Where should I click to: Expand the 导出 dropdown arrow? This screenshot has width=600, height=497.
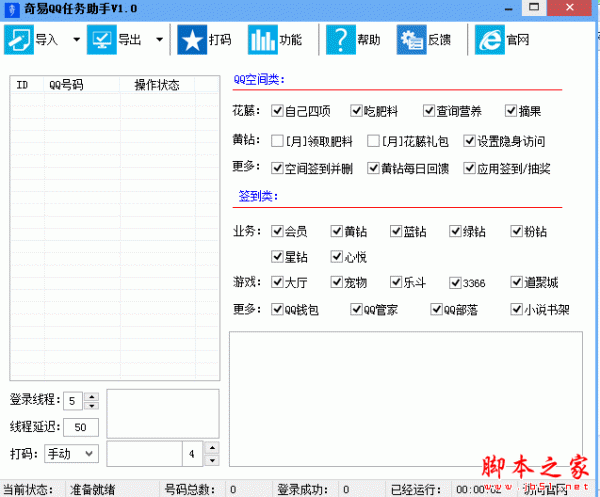pos(160,39)
